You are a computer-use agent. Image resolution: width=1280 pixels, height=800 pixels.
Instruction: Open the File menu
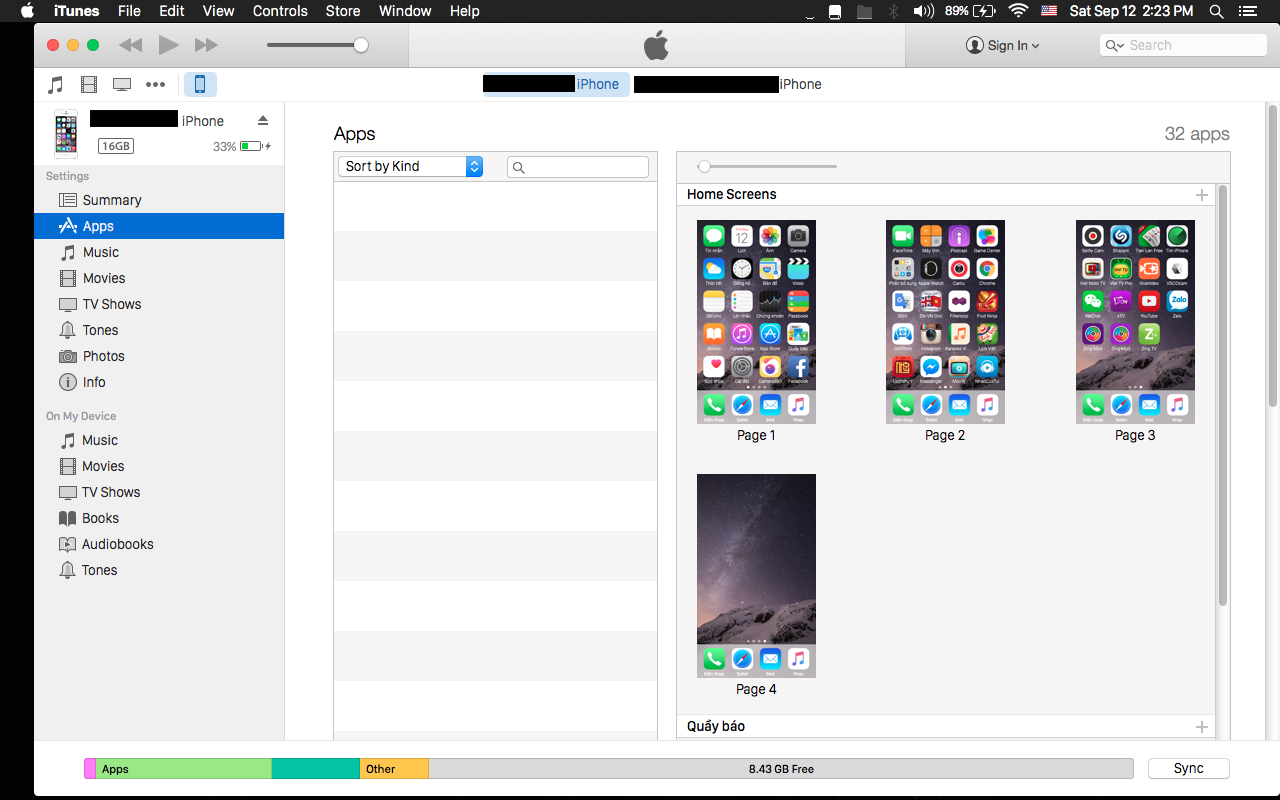point(129,11)
